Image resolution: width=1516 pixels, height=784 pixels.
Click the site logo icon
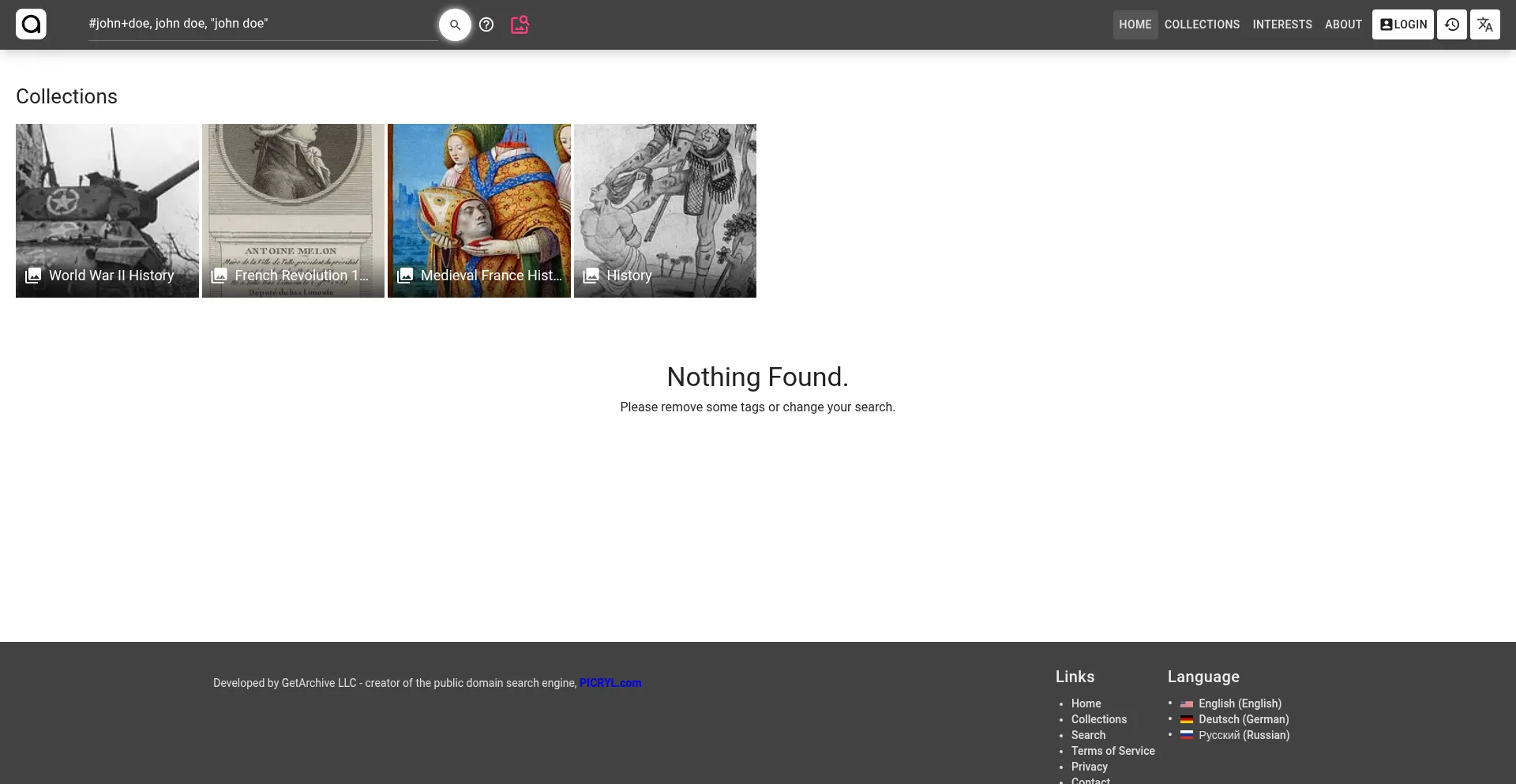pos(31,24)
